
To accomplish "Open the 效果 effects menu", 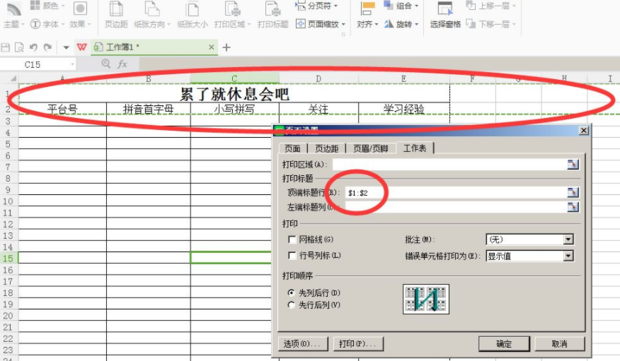I will pos(80,16).
